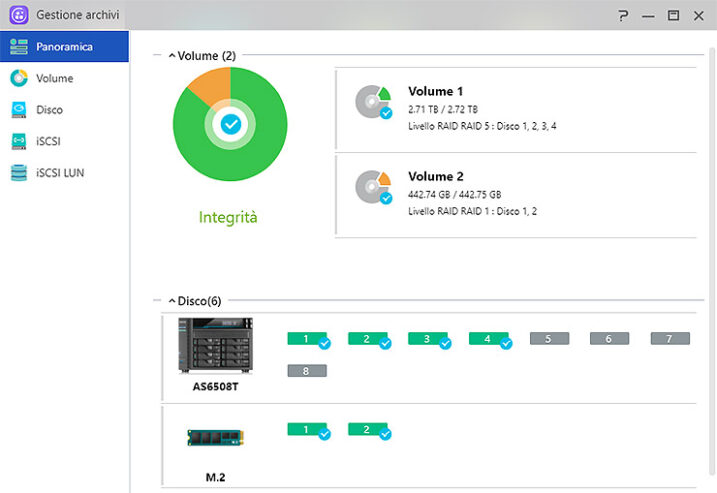The width and height of the screenshot is (717, 493).
Task: Click the Volume 2 pie icon
Action: (x=372, y=187)
